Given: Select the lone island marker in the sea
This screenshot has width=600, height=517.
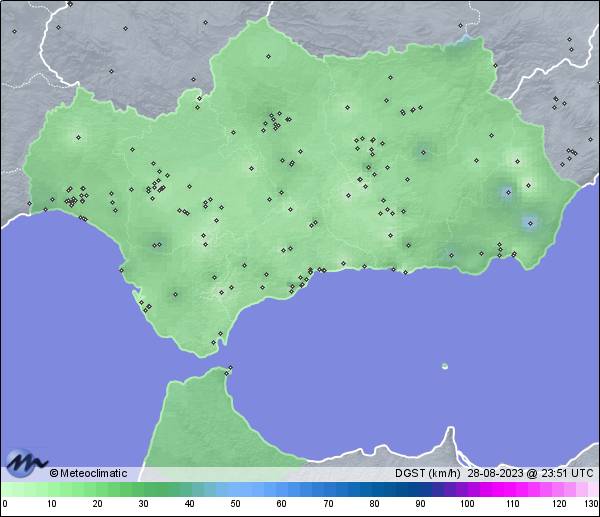Looking at the screenshot, I should point(445,366).
